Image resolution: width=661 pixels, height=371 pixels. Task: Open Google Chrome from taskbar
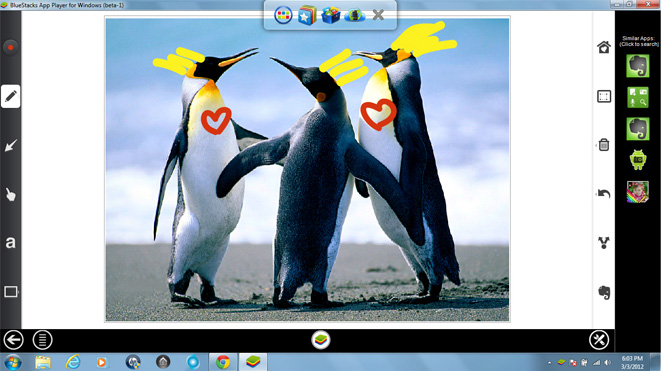coord(223,362)
